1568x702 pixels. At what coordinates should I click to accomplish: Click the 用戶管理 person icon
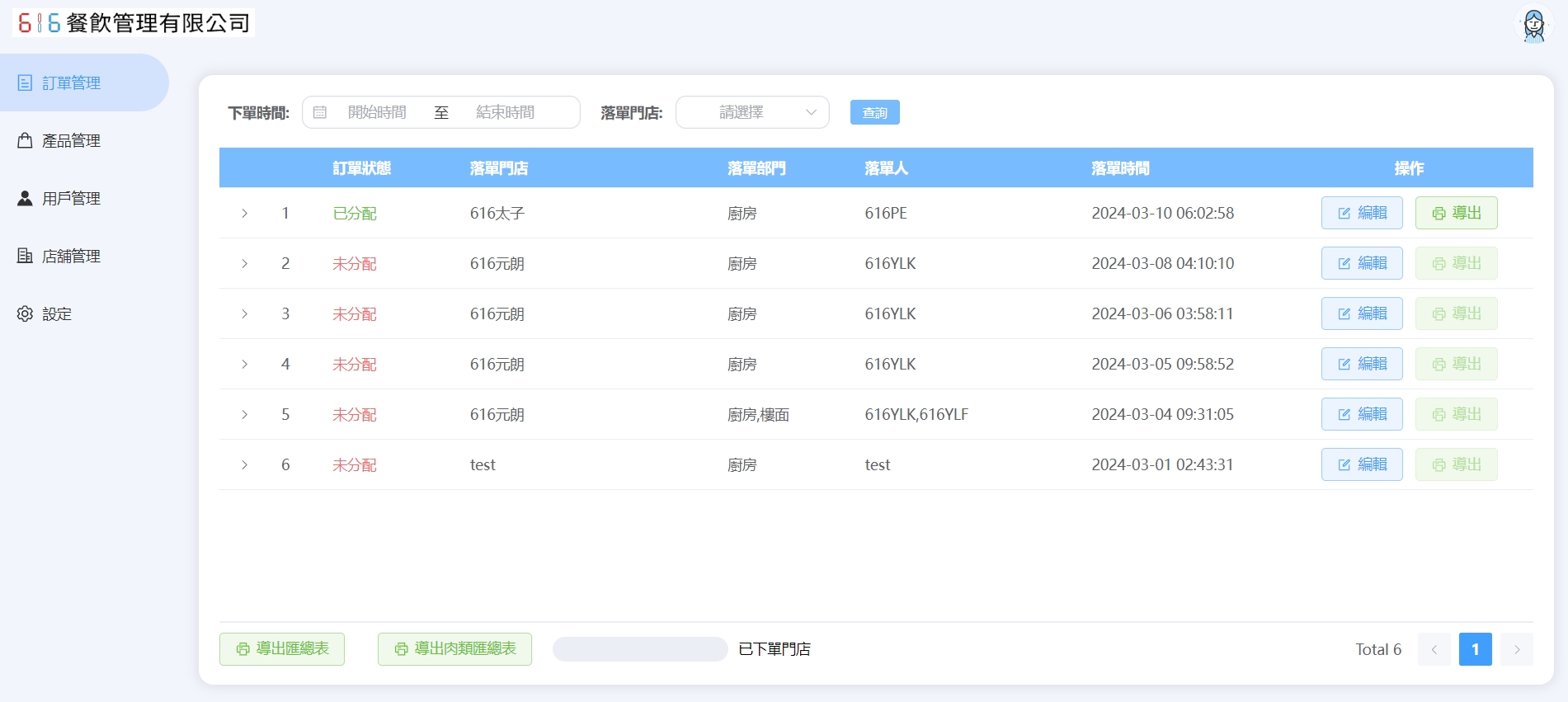26,199
